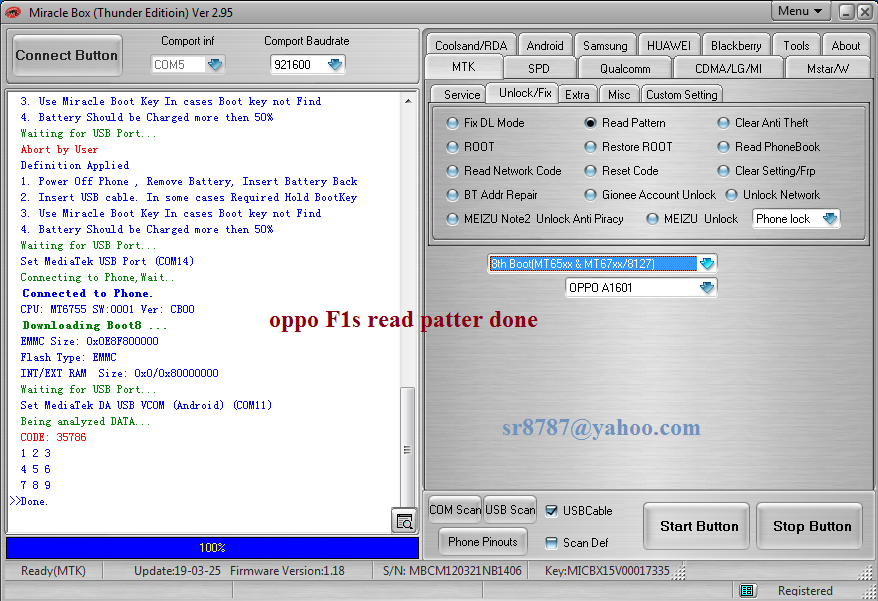The width and height of the screenshot is (878, 601).
Task: Open the Mstar/W tab
Action: [x=828, y=68]
